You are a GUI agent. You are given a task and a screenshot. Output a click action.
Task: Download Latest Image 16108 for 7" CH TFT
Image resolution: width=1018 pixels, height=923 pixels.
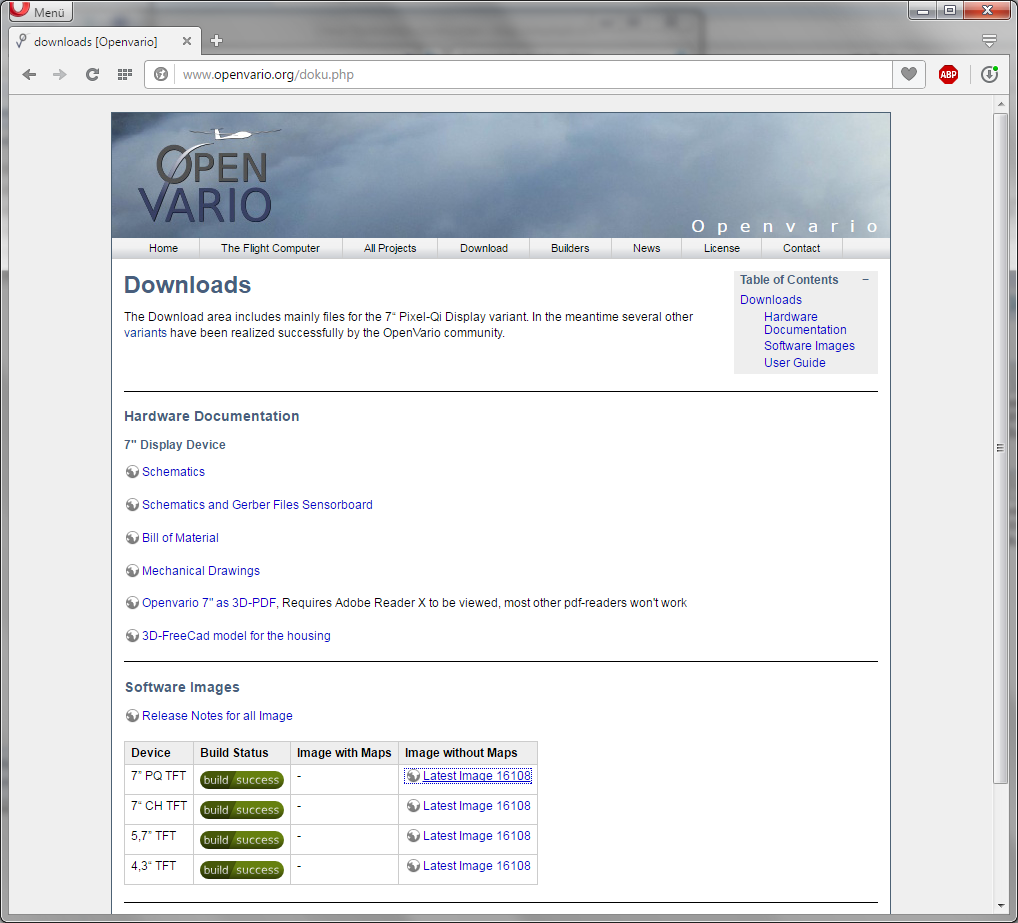477,806
